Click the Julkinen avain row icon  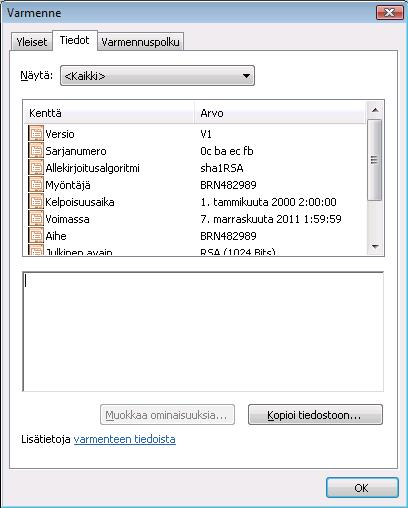(36, 250)
